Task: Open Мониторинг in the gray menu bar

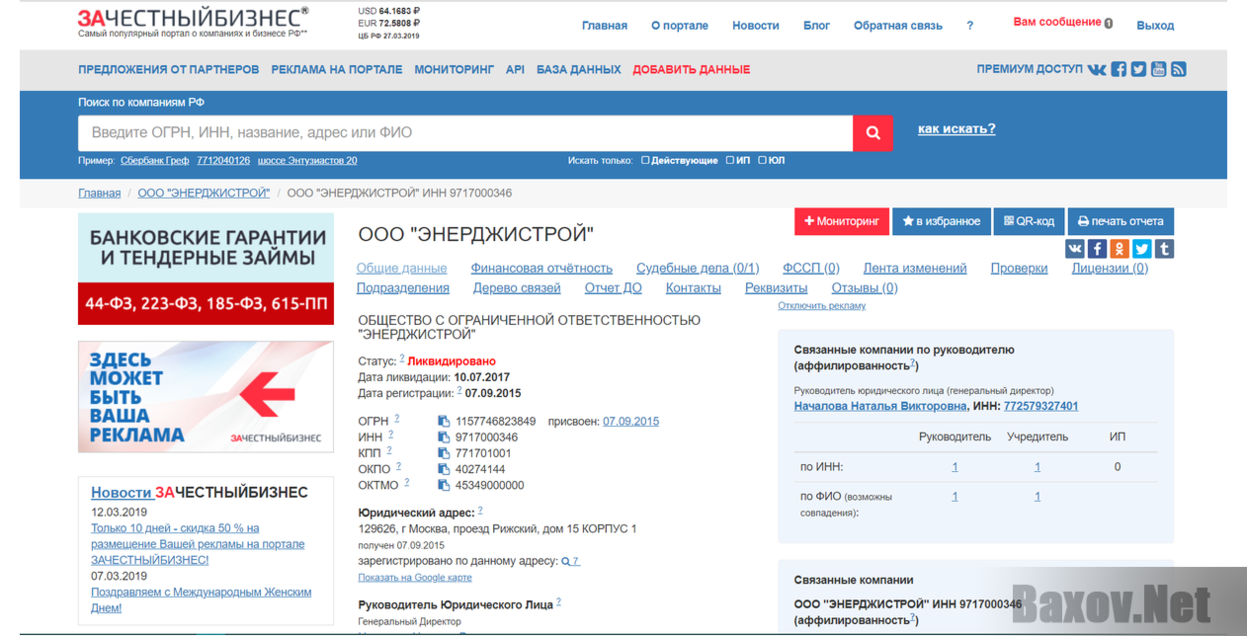Action: click(x=454, y=70)
